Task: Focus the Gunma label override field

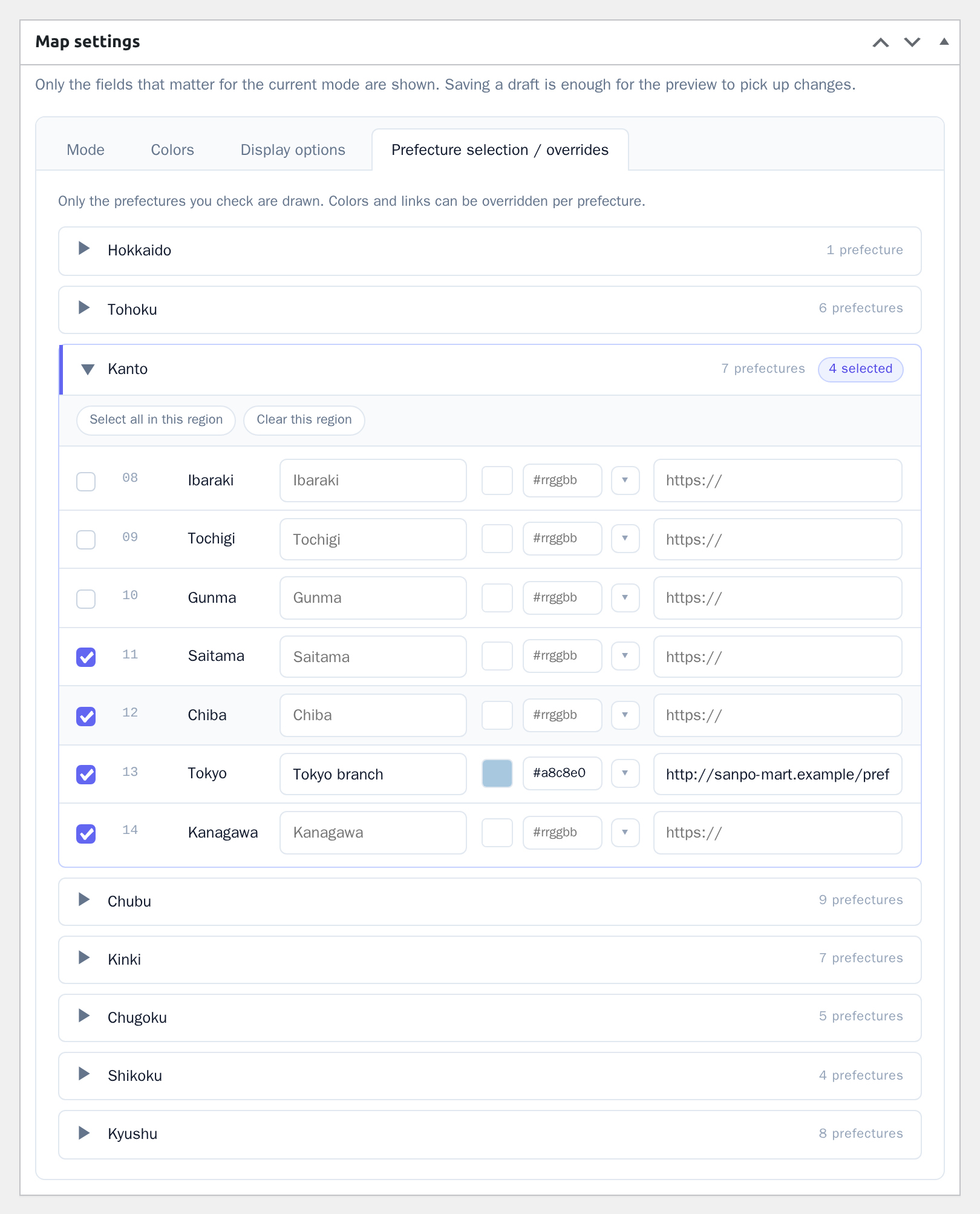Action: point(373,598)
